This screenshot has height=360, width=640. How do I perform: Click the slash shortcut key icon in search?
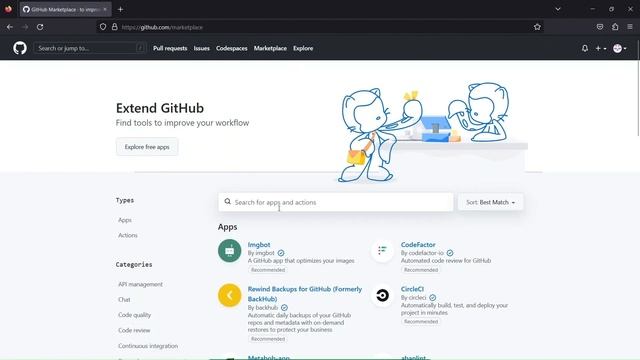[x=140, y=48]
